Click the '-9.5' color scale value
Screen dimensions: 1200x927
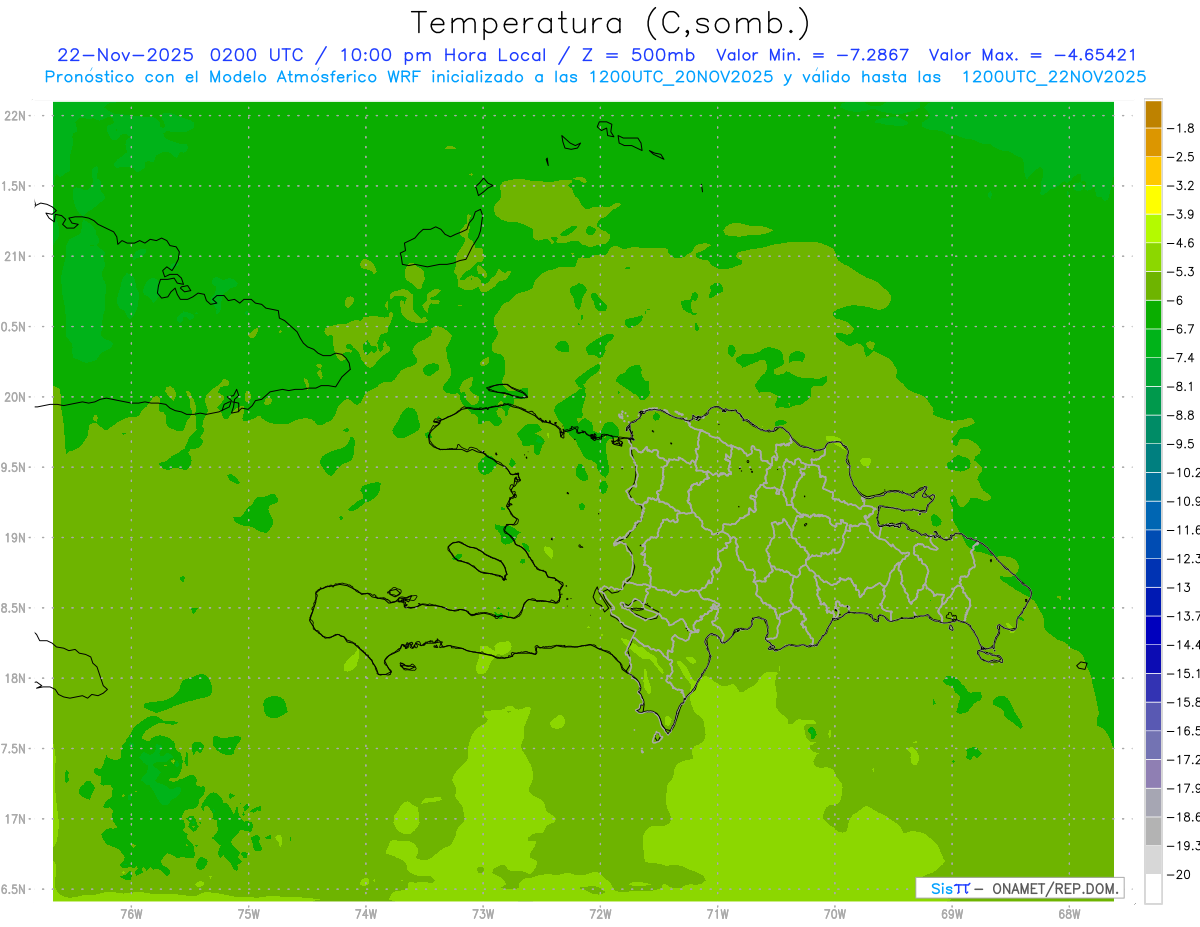pyautogui.click(x=1181, y=444)
